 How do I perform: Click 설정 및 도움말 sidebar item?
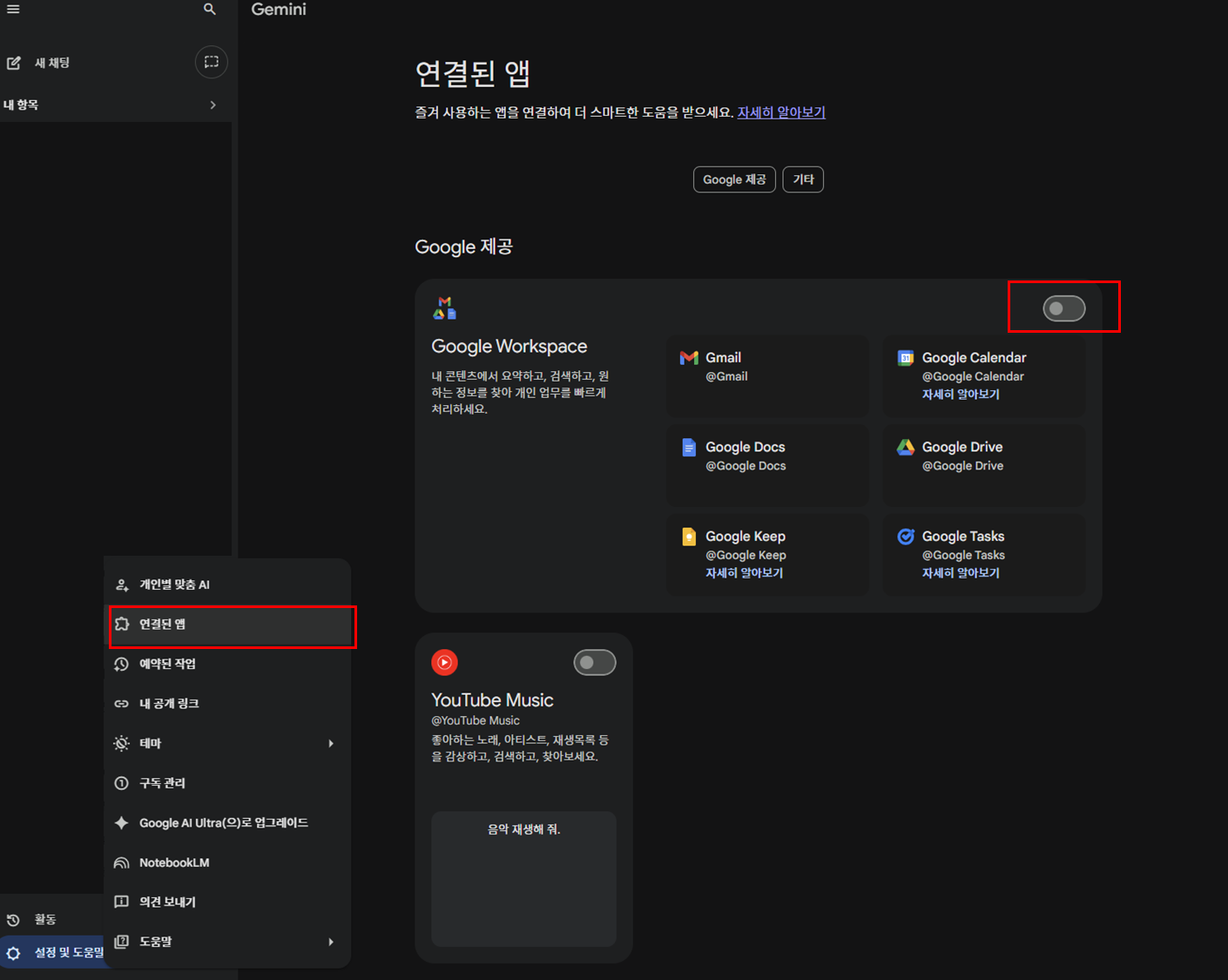(53, 953)
